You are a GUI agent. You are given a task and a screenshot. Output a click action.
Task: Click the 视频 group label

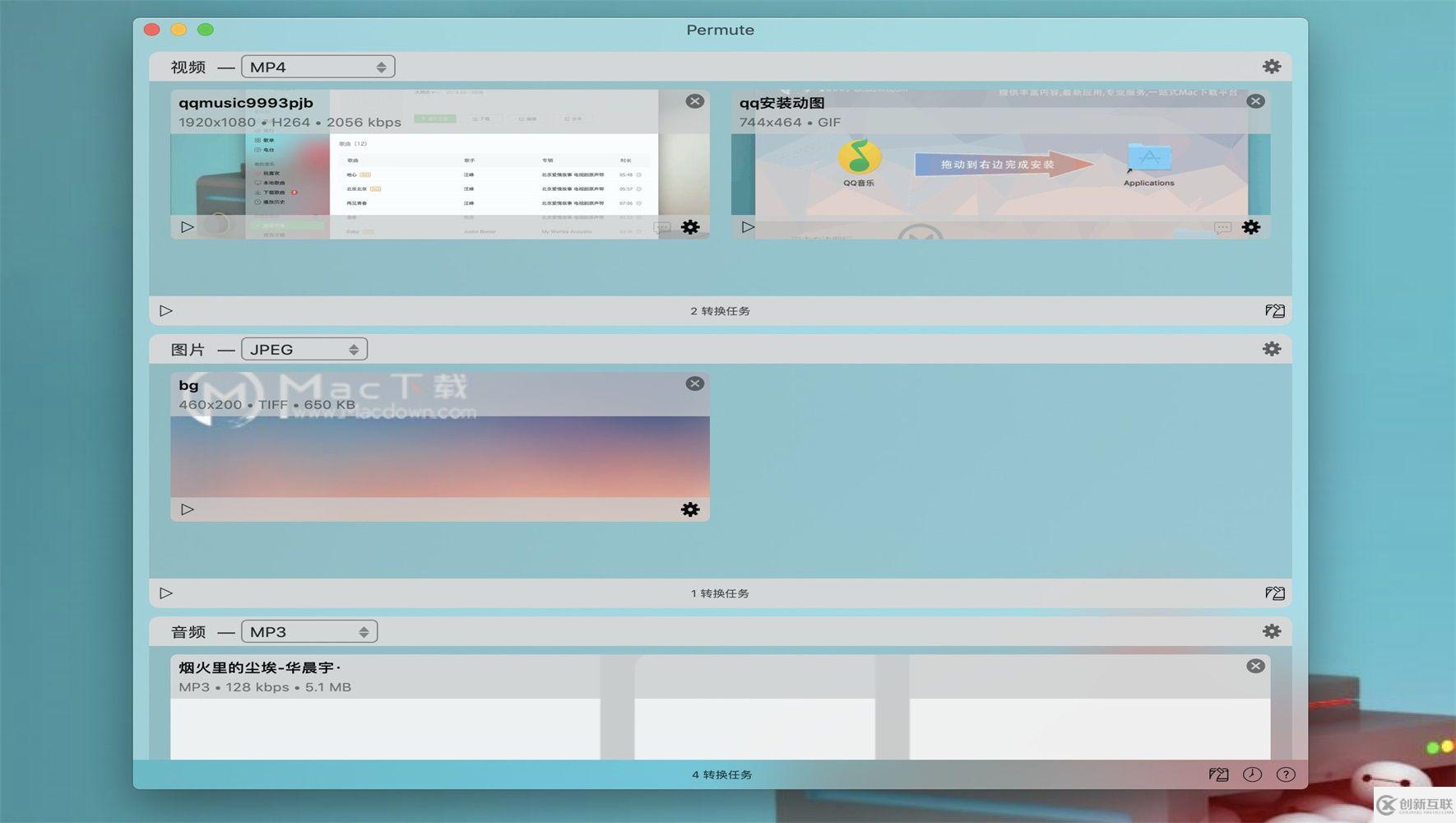(188, 67)
